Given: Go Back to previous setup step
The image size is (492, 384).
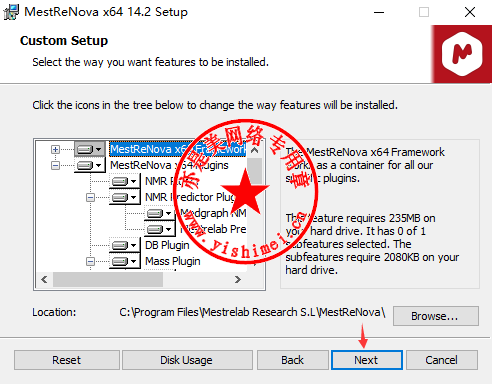Looking at the screenshot, I should (x=293, y=360).
